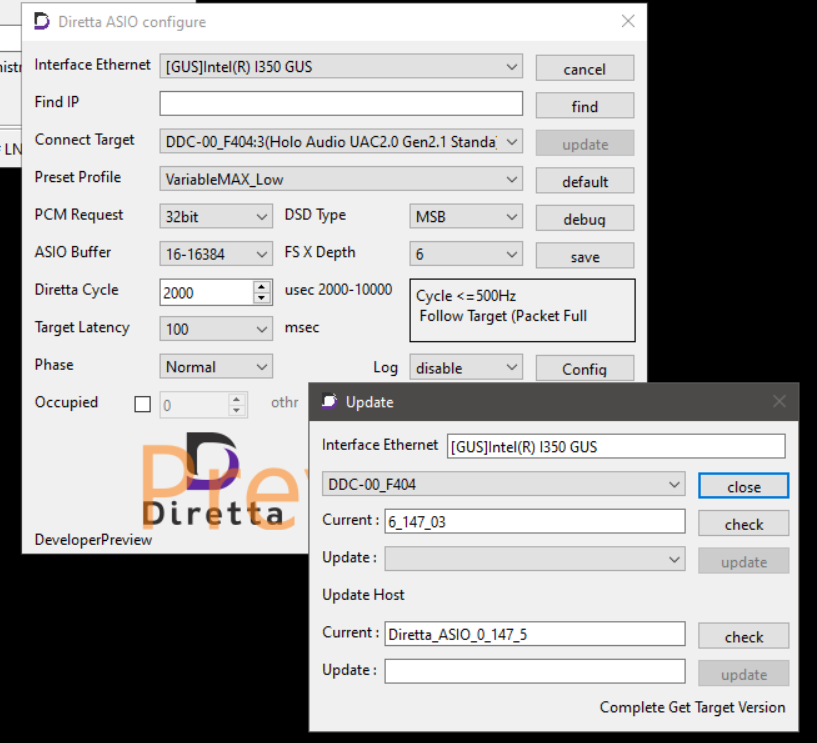Toggle the Occupied checkbox
Screen dimensions: 817x743
coord(142,404)
